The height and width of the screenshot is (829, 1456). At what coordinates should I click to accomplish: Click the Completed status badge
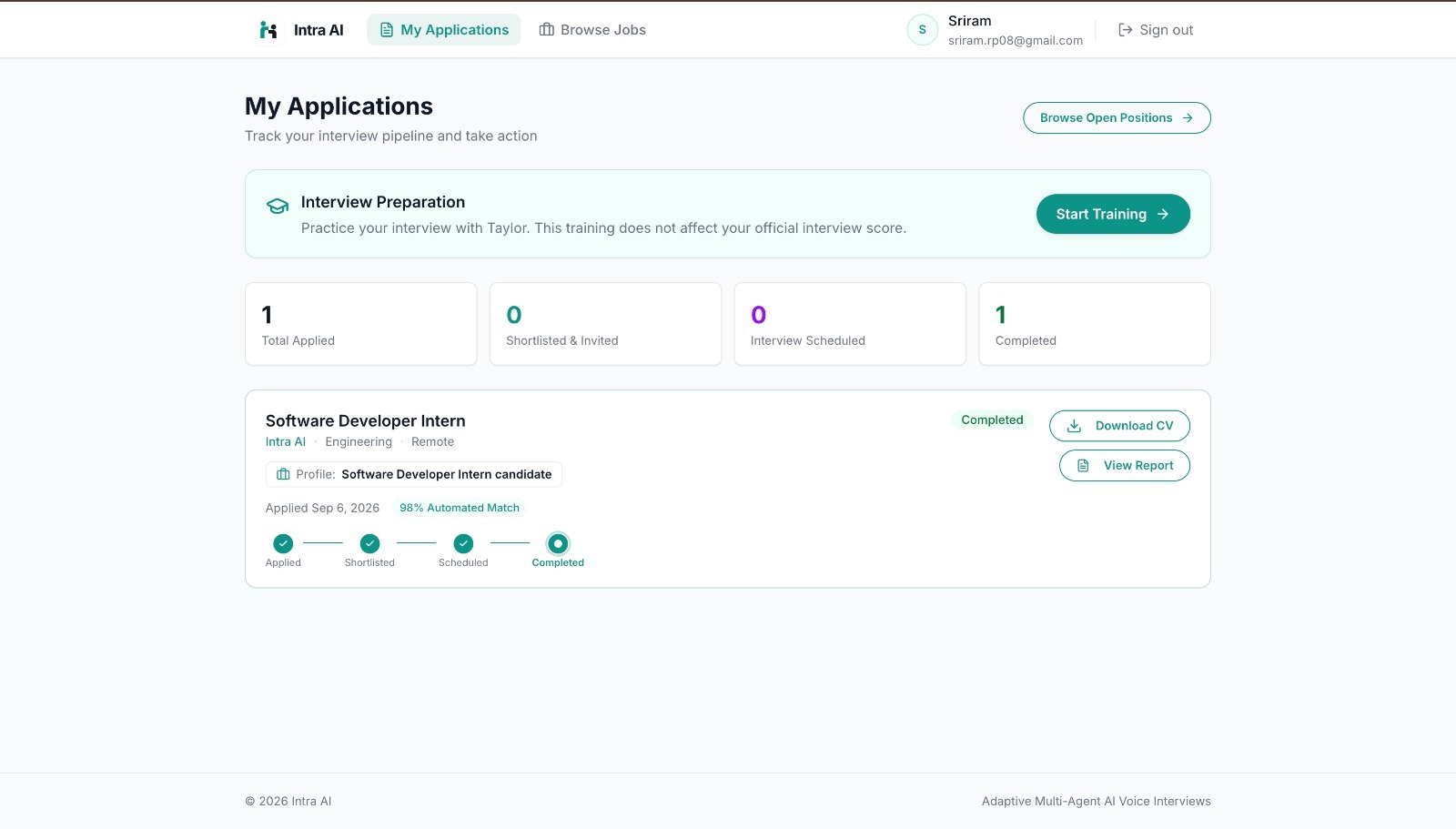click(992, 420)
